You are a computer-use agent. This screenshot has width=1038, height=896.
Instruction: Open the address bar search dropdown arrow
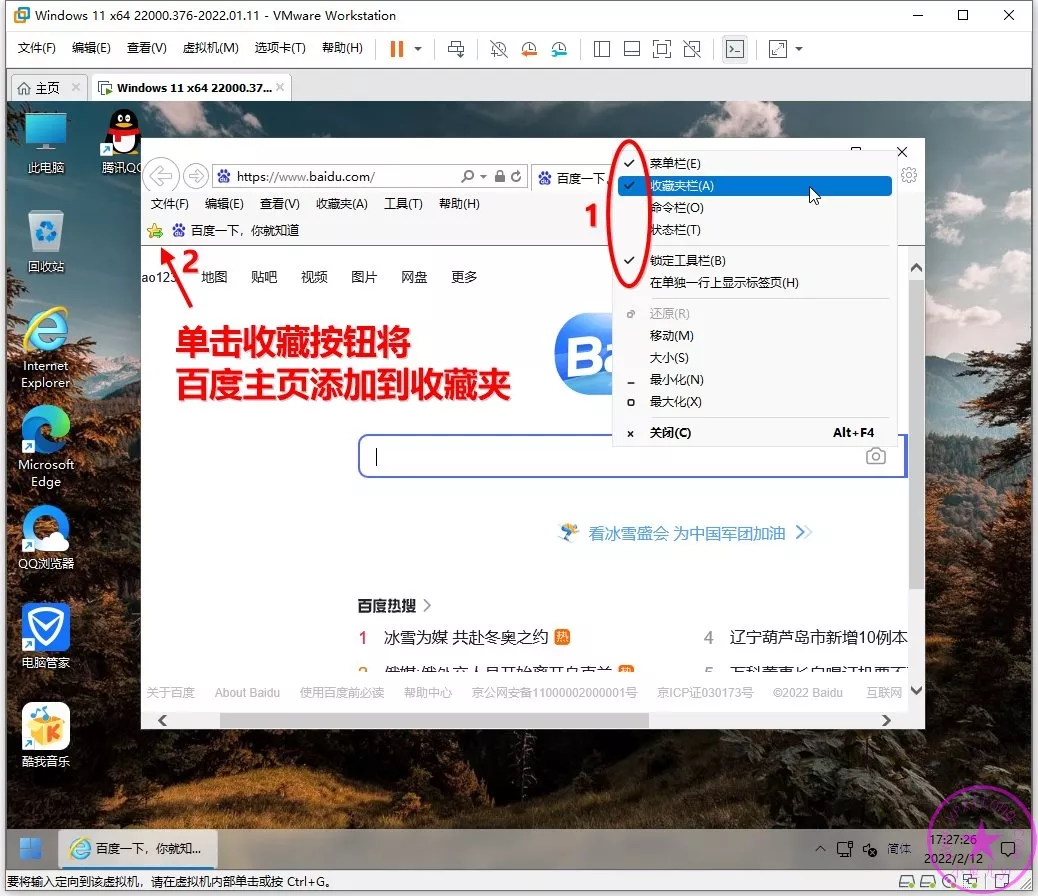483,177
